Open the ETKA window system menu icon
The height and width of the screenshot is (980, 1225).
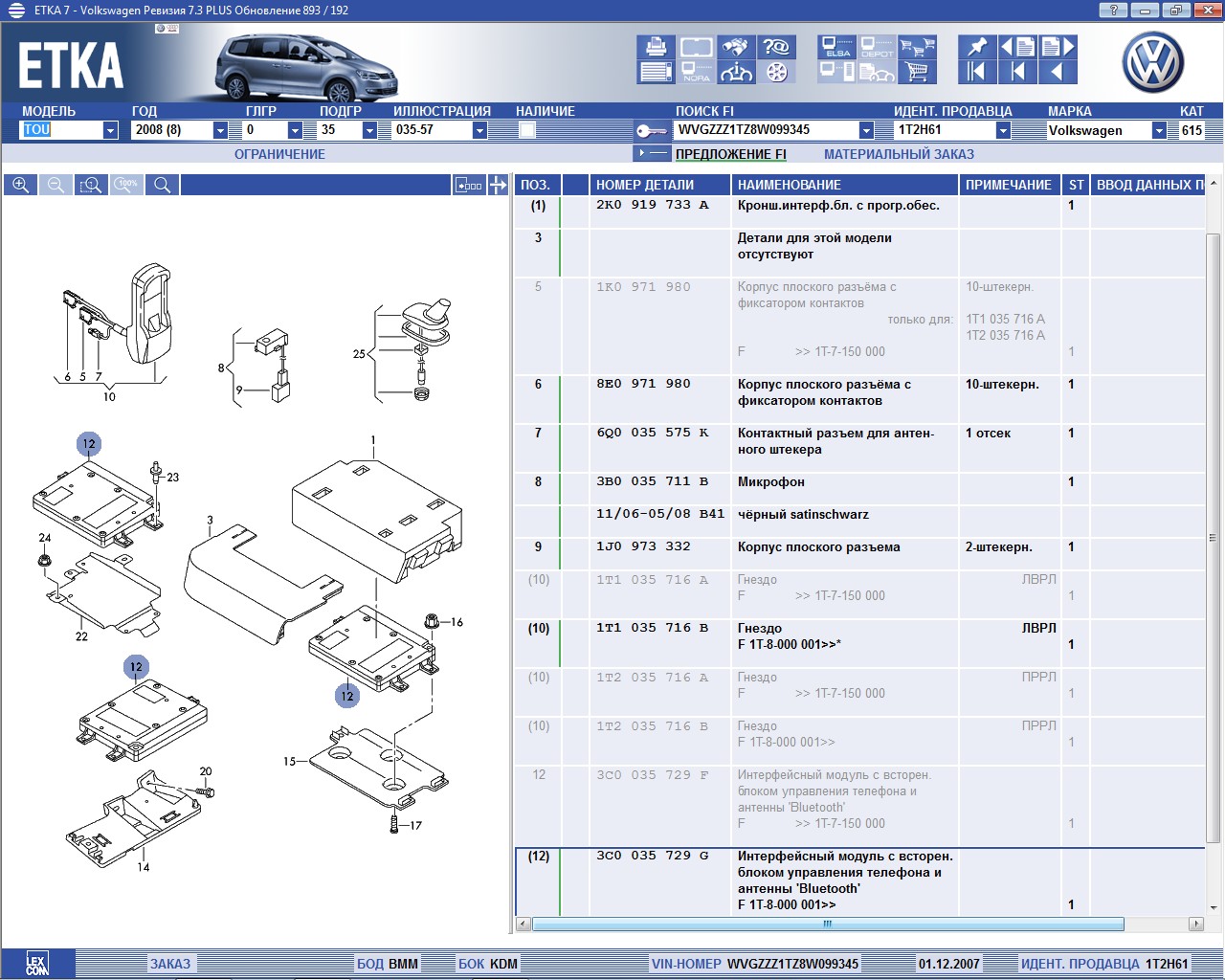pyautogui.click(x=16, y=11)
